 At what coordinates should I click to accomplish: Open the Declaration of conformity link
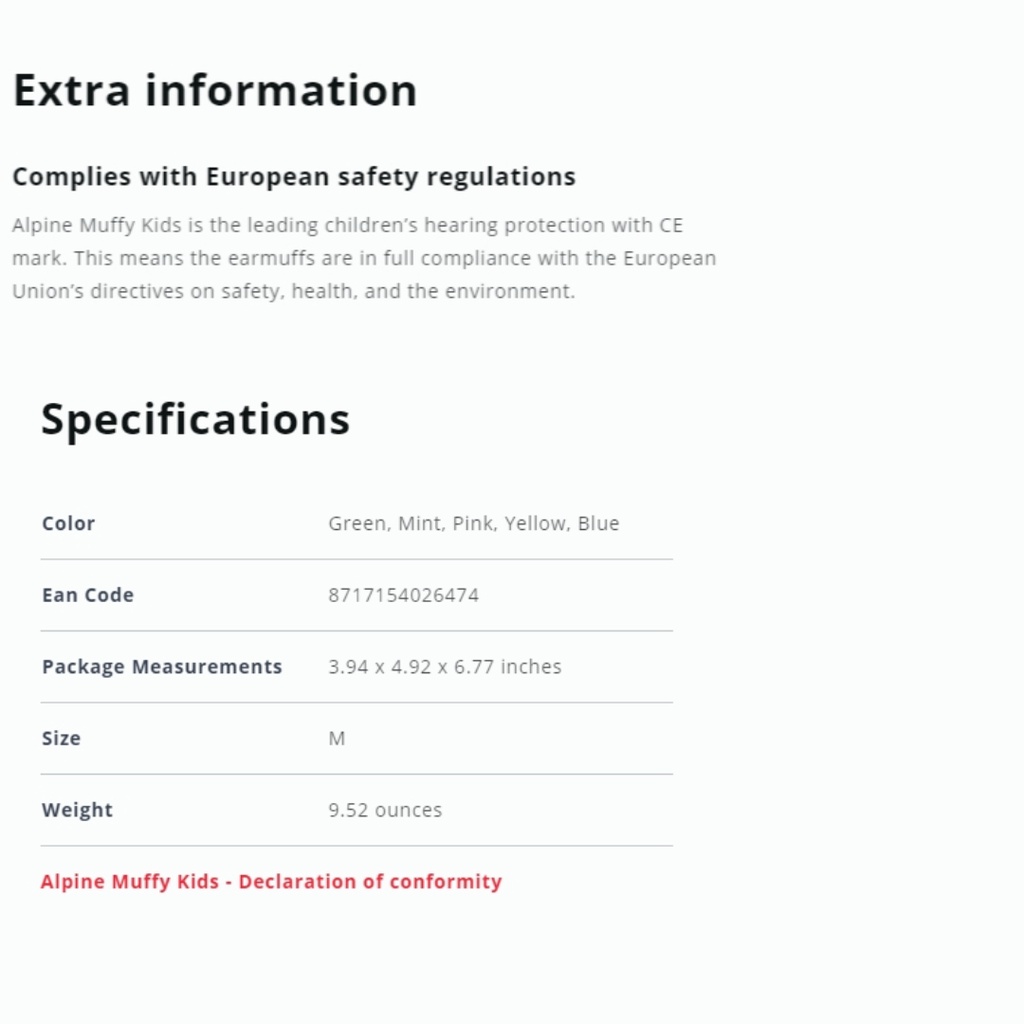coord(271,882)
